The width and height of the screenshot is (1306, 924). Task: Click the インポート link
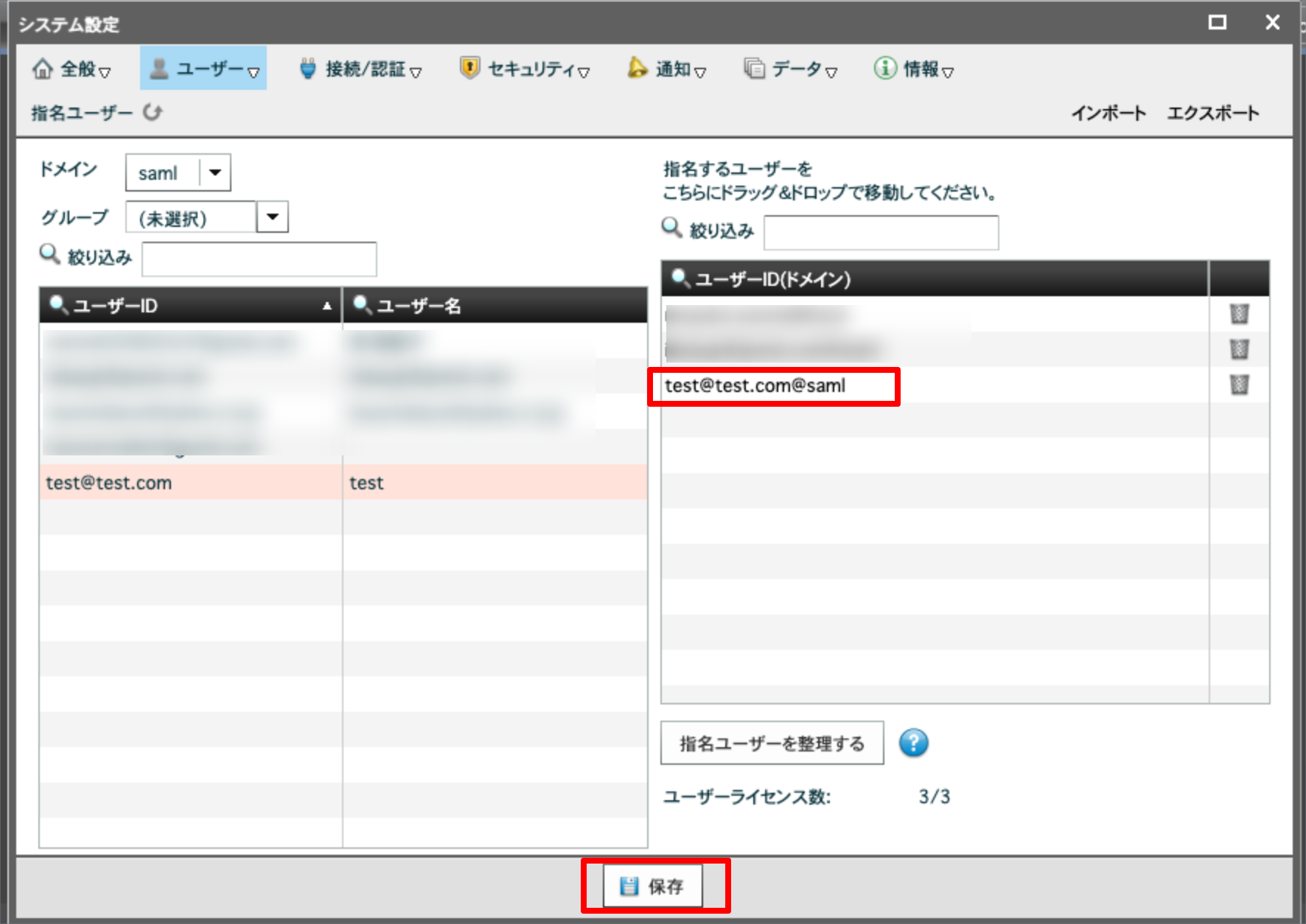(1108, 113)
